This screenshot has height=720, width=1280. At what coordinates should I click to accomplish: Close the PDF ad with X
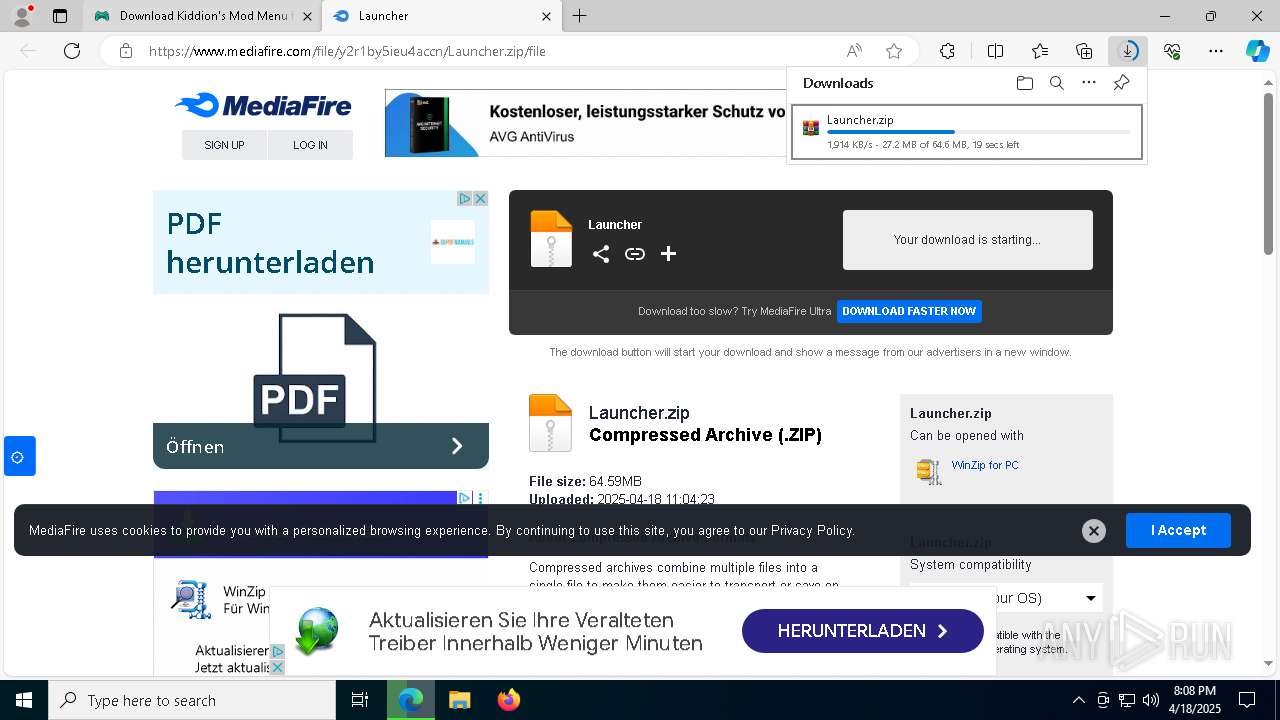[x=480, y=199]
